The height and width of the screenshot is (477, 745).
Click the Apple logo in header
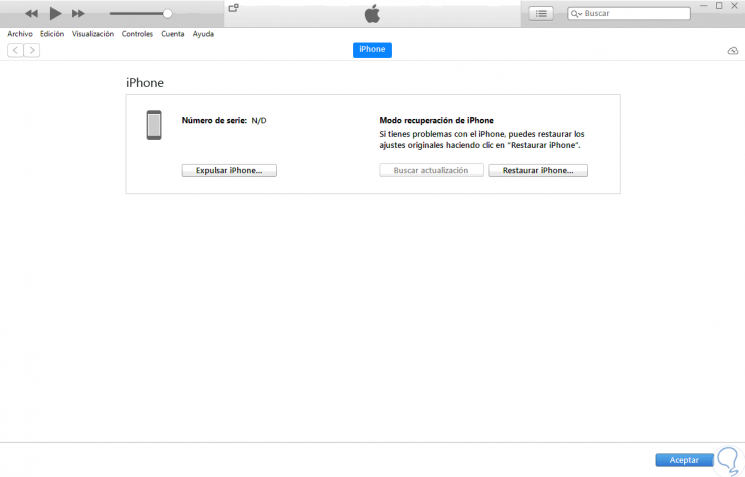click(372, 13)
